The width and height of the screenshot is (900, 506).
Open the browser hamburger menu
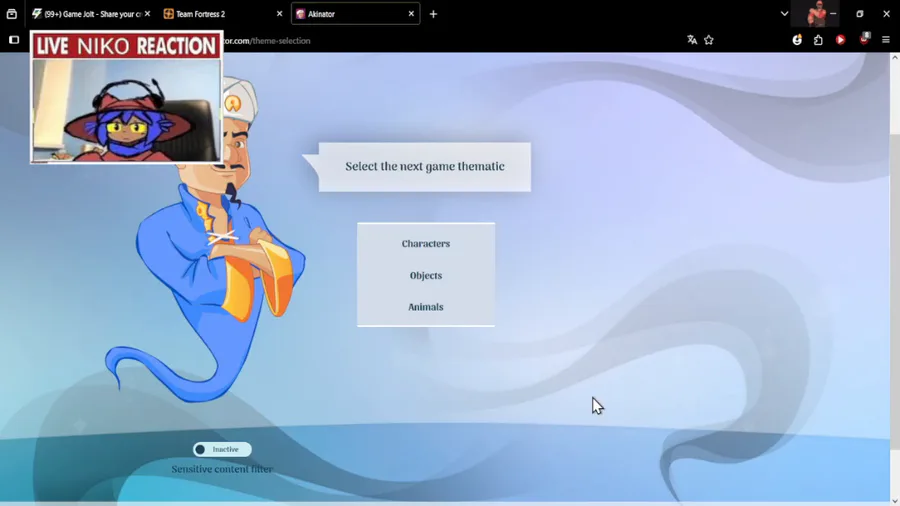click(x=886, y=40)
